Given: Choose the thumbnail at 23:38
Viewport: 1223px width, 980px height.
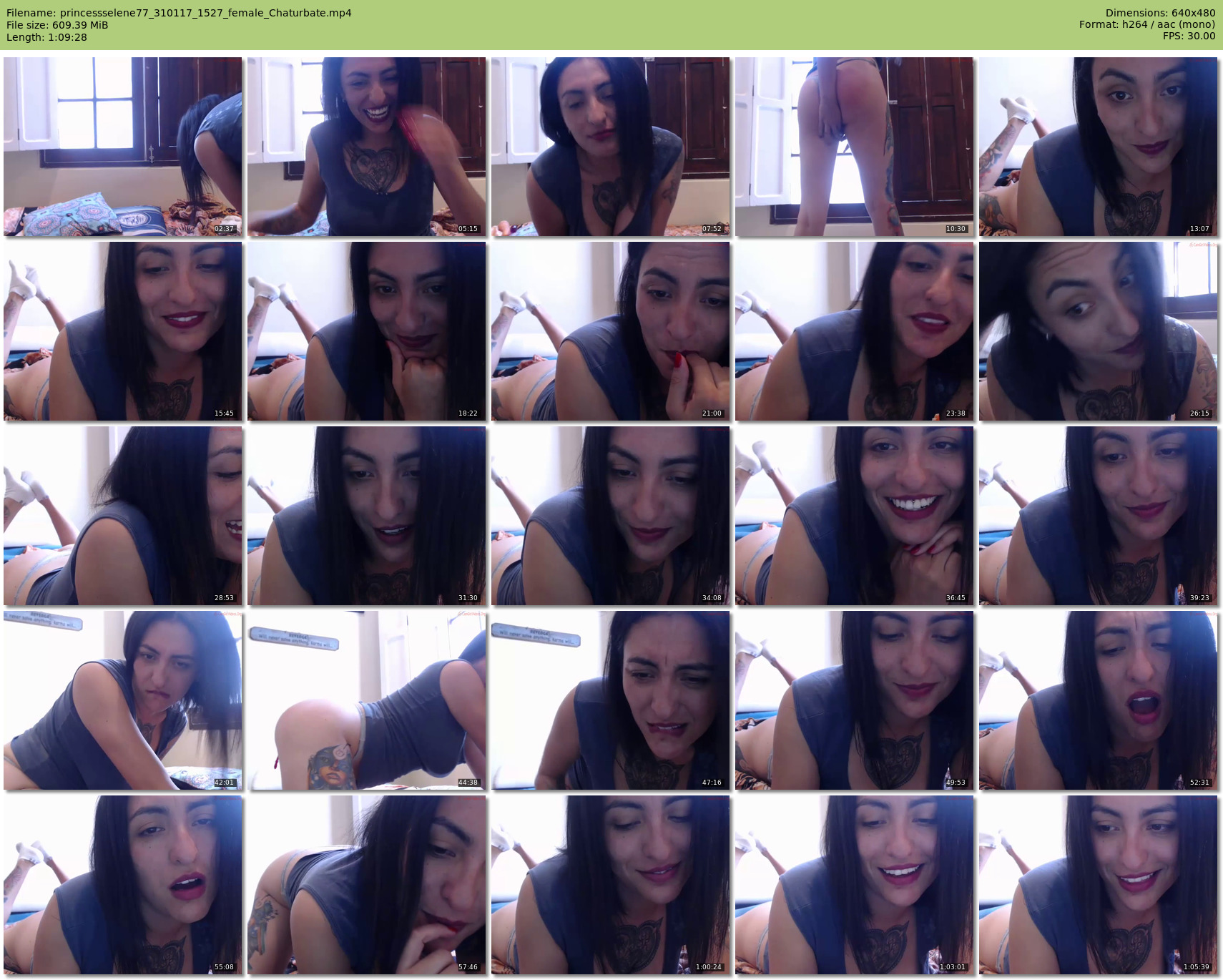Looking at the screenshot, I should [x=854, y=331].
